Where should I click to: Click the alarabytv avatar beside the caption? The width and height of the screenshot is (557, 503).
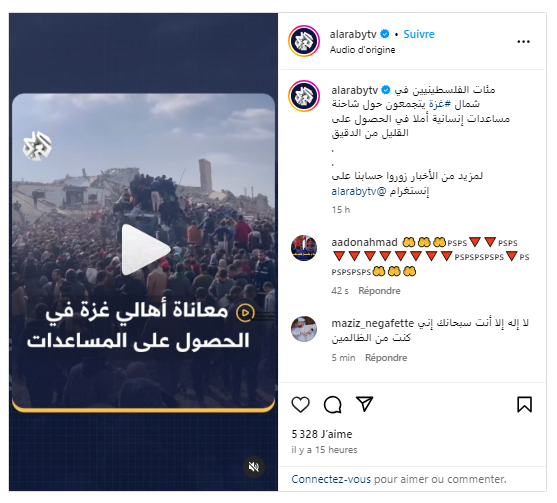point(304,96)
